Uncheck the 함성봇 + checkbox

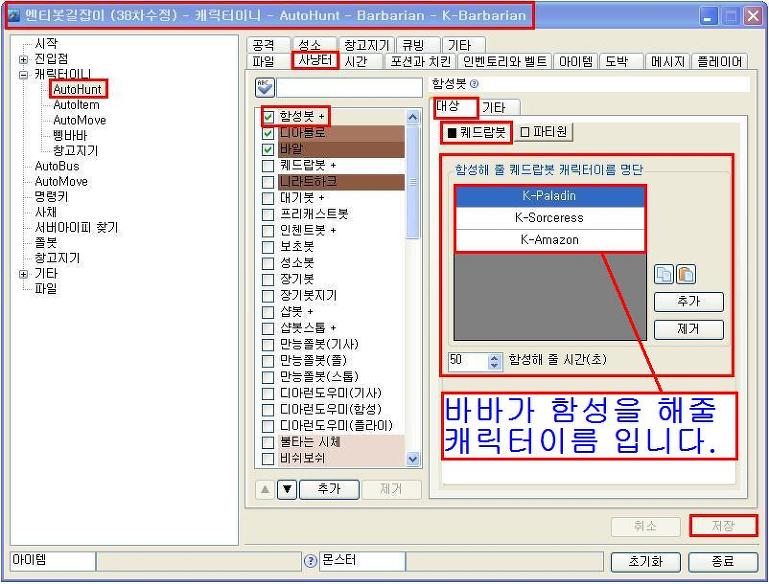(x=268, y=117)
